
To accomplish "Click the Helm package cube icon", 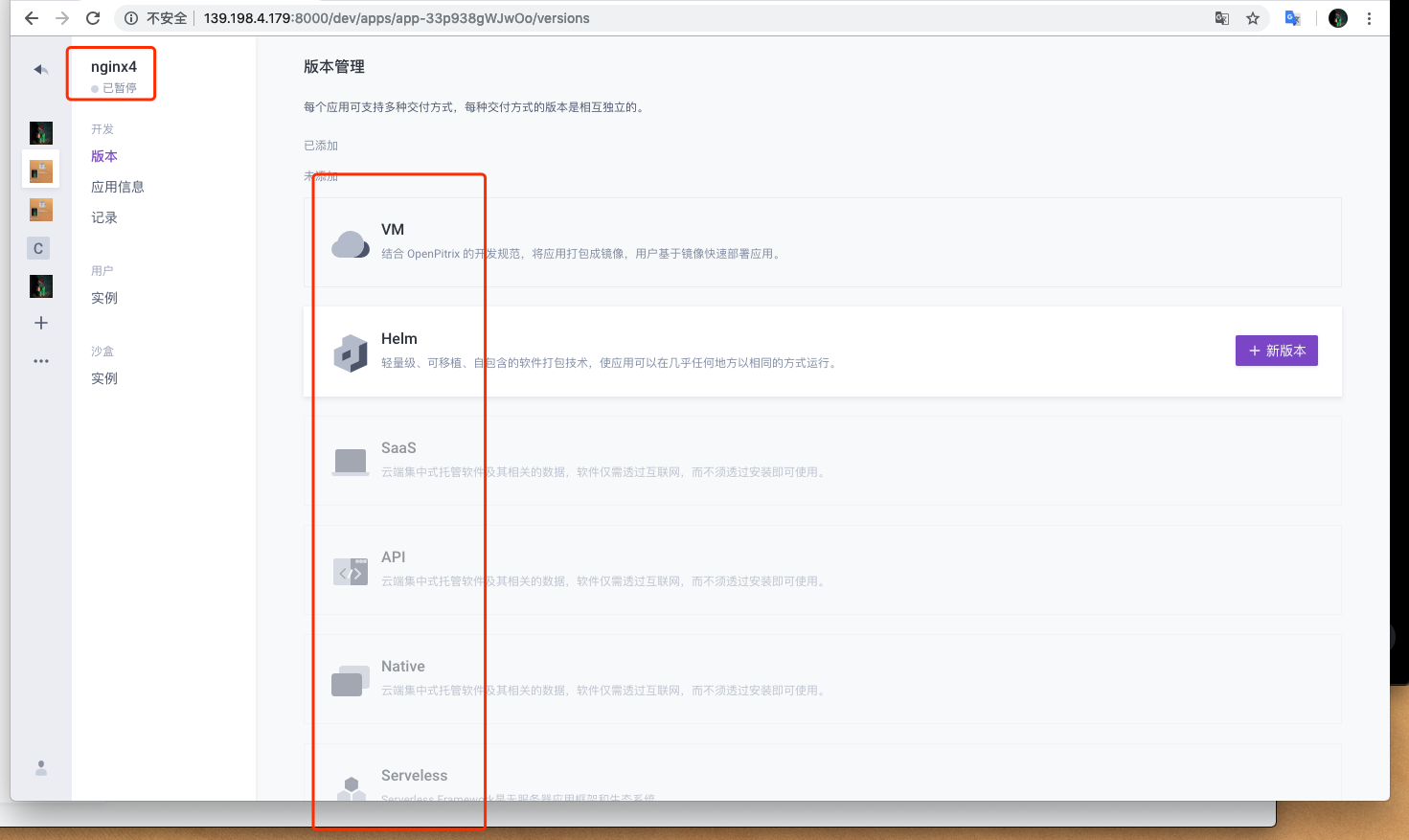I will pyautogui.click(x=351, y=351).
